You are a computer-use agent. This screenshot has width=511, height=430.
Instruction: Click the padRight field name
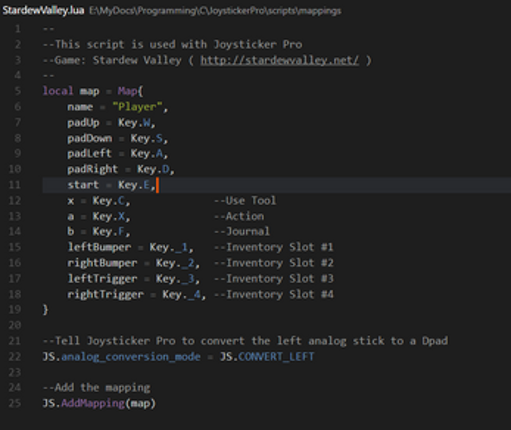[x=93, y=169]
